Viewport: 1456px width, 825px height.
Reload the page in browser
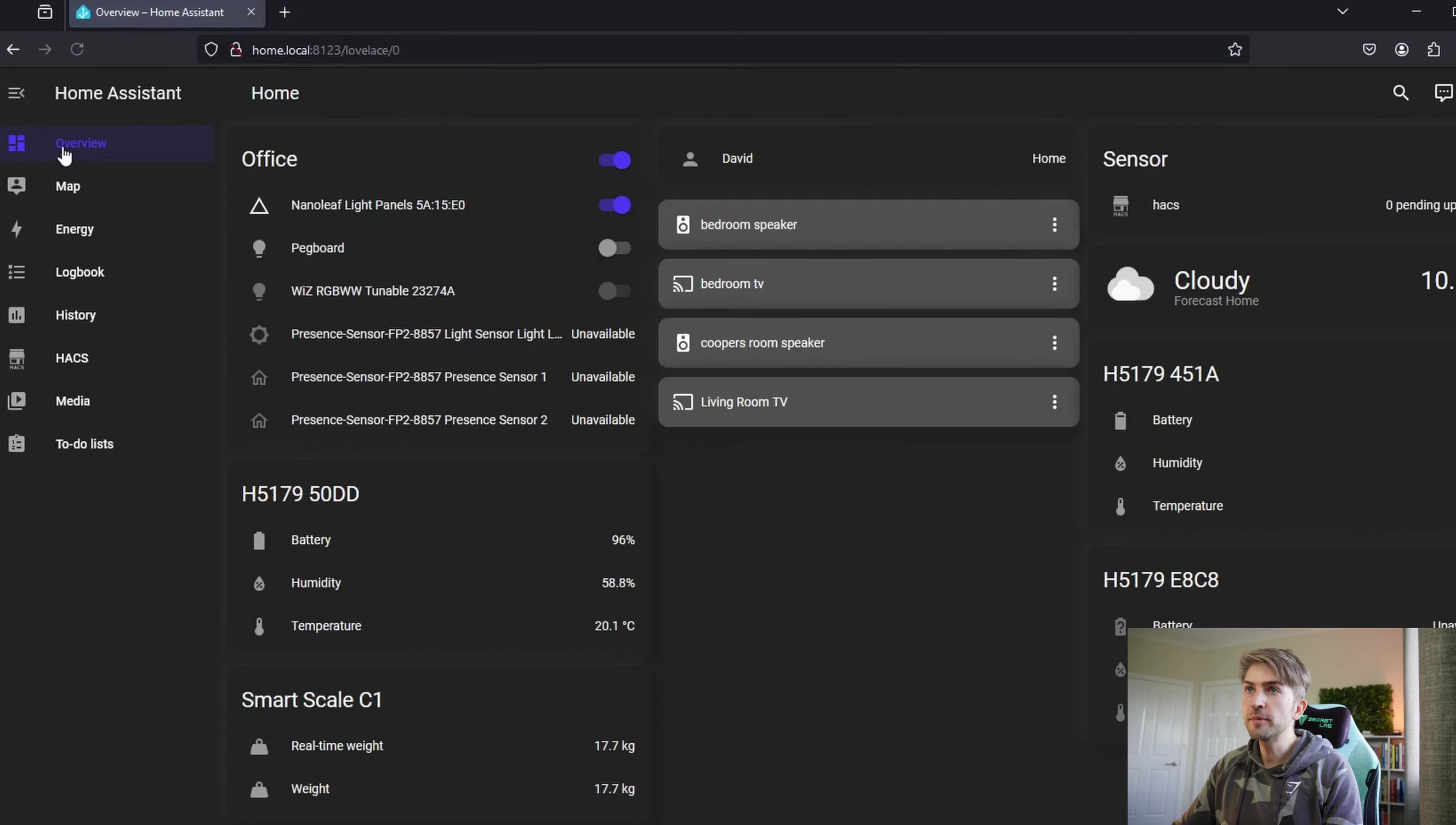point(77,50)
